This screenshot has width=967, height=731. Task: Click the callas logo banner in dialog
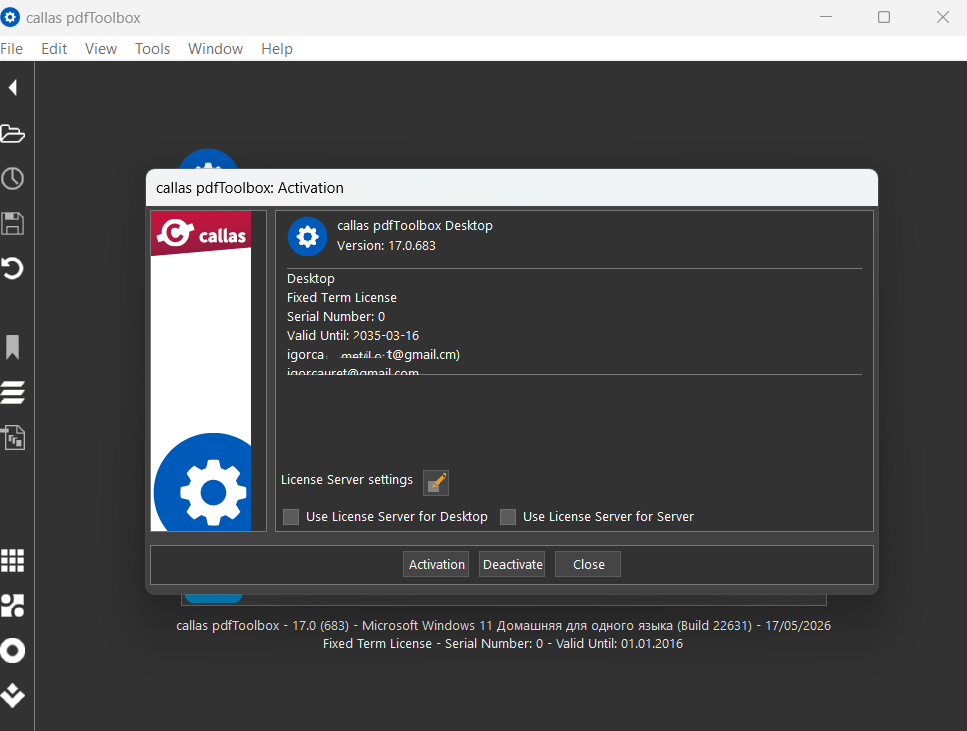(201, 233)
